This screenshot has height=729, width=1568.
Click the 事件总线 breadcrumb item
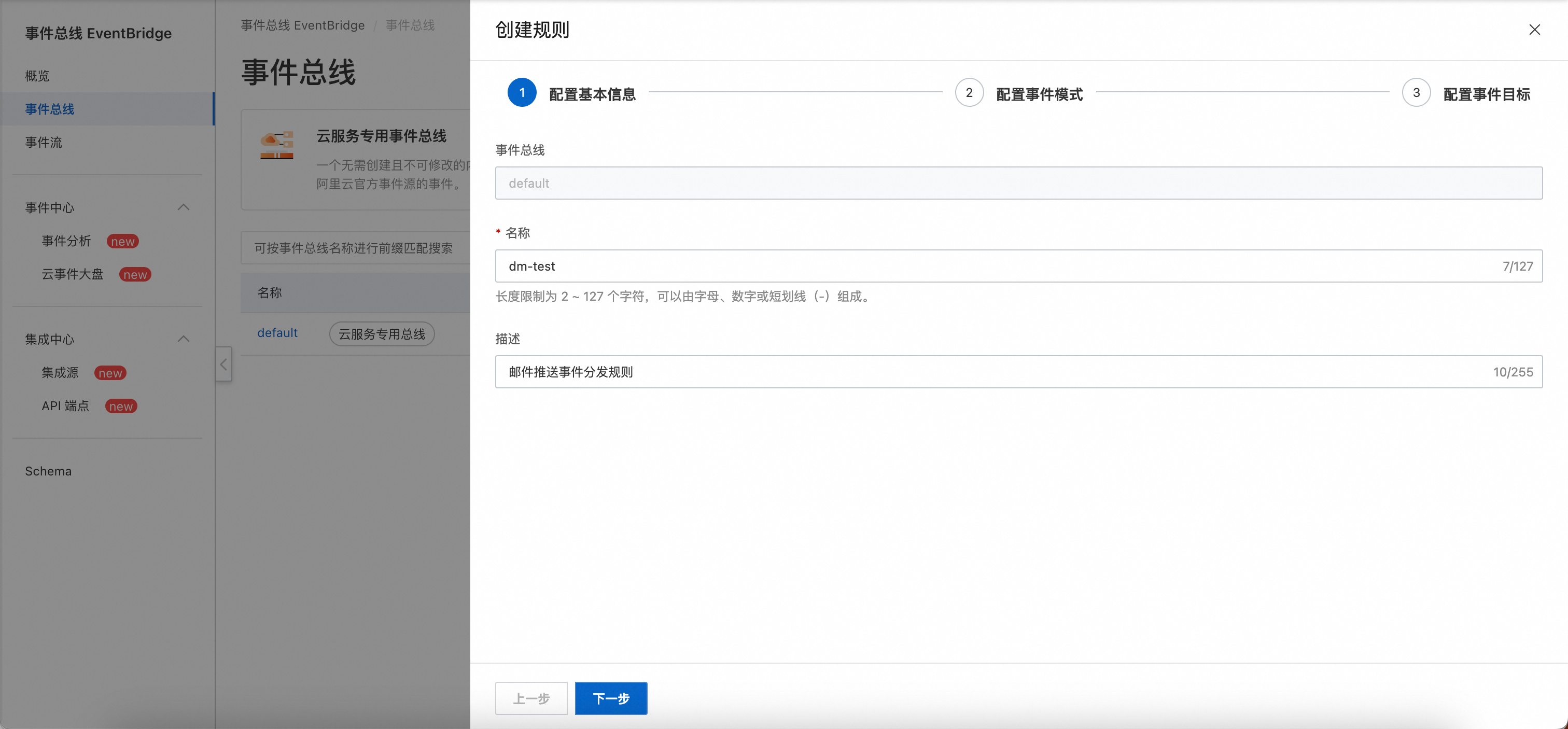[x=410, y=25]
